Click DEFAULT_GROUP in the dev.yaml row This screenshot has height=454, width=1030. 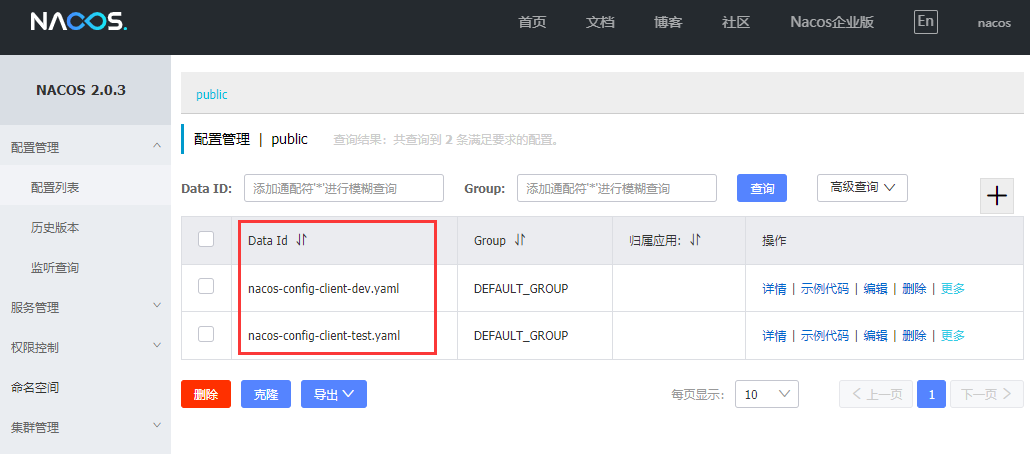pos(521,288)
